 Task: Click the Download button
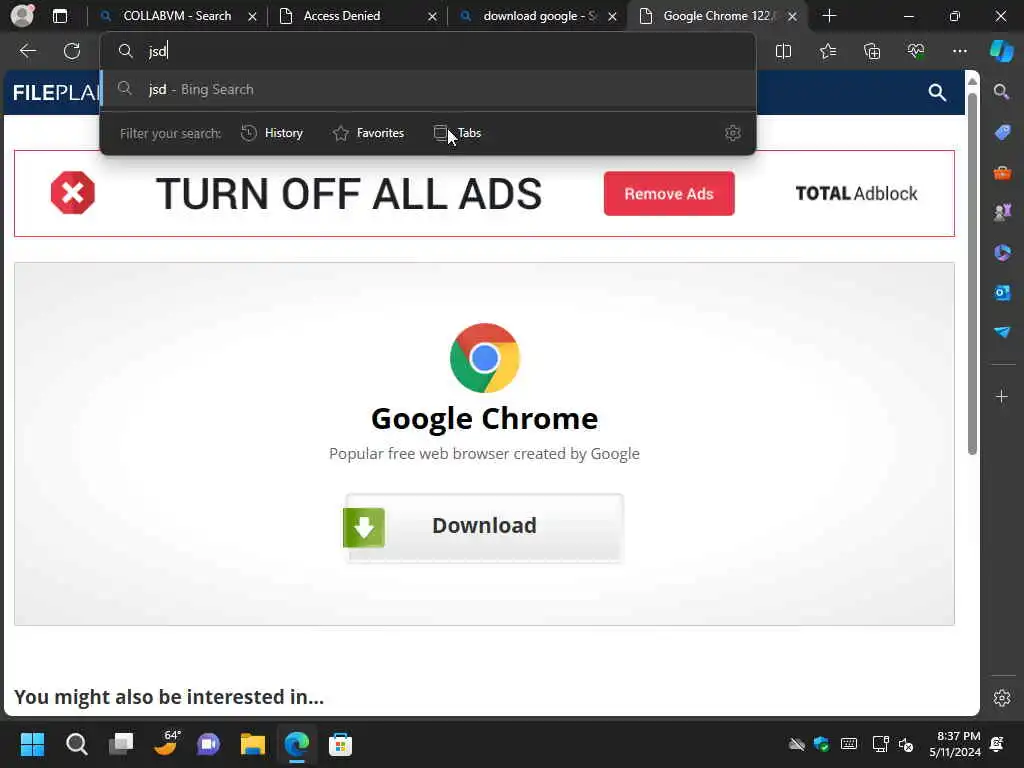(x=484, y=527)
